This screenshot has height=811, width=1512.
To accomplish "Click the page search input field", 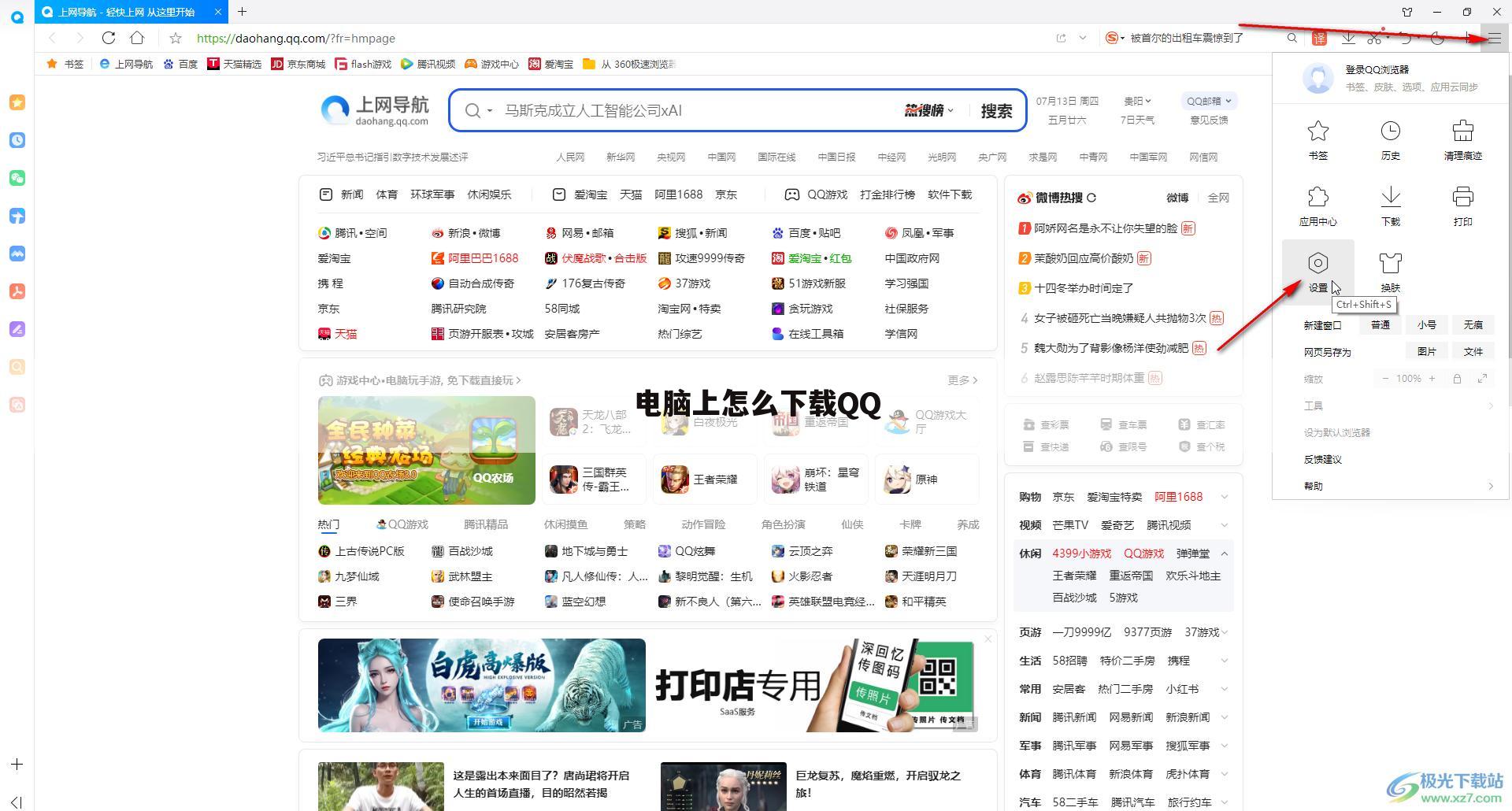I will pos(697,110).
